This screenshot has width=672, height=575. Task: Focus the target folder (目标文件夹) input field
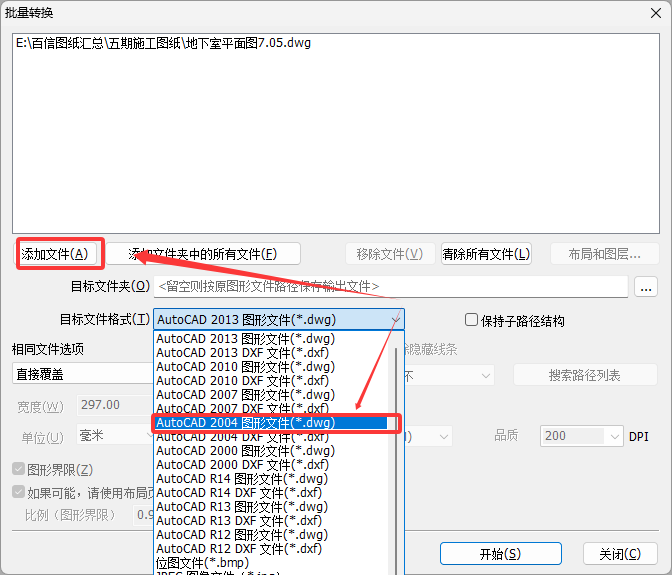(x=391, y=287)
